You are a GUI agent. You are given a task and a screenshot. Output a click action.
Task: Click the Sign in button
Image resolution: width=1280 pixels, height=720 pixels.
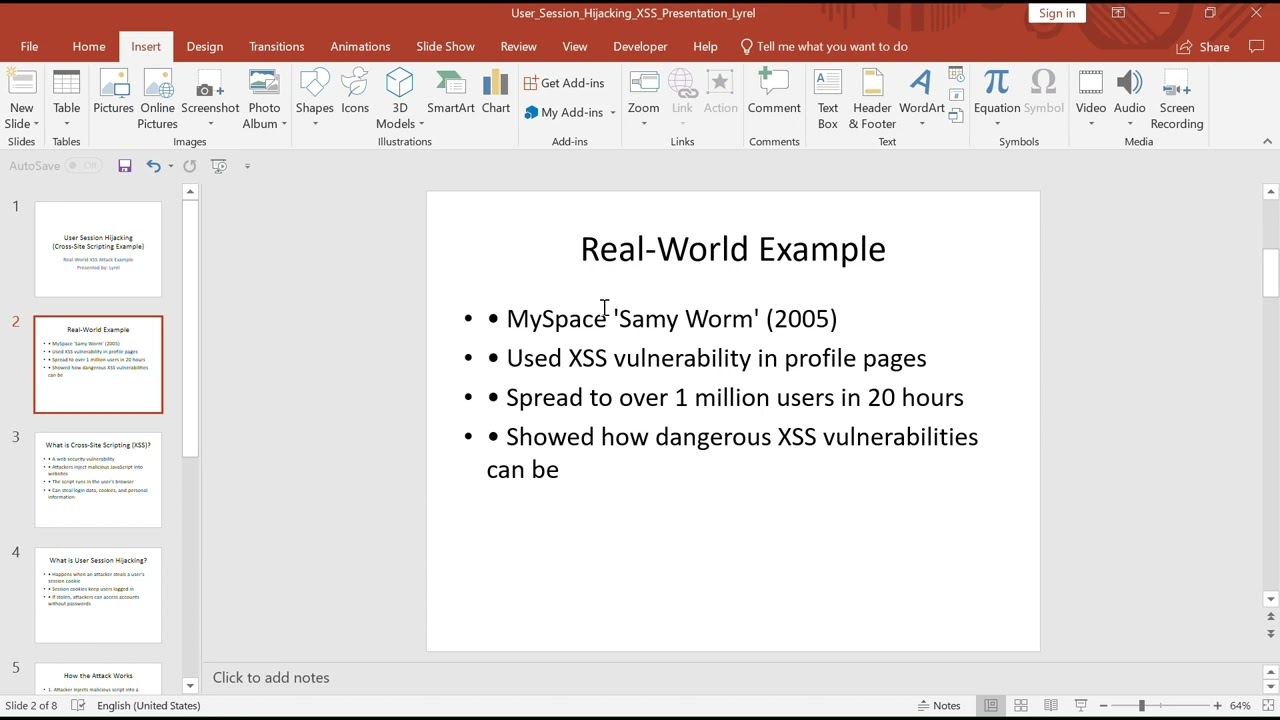coord(1057,13)
